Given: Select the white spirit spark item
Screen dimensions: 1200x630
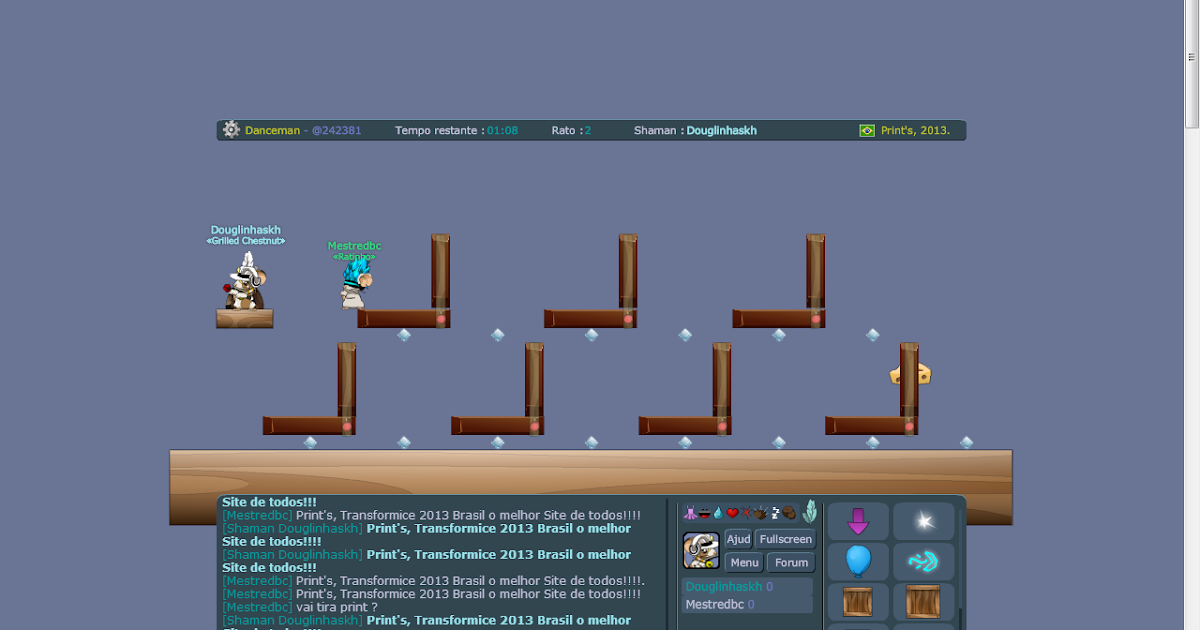Looking at the screenshot, I should click(x=923, y=522).
